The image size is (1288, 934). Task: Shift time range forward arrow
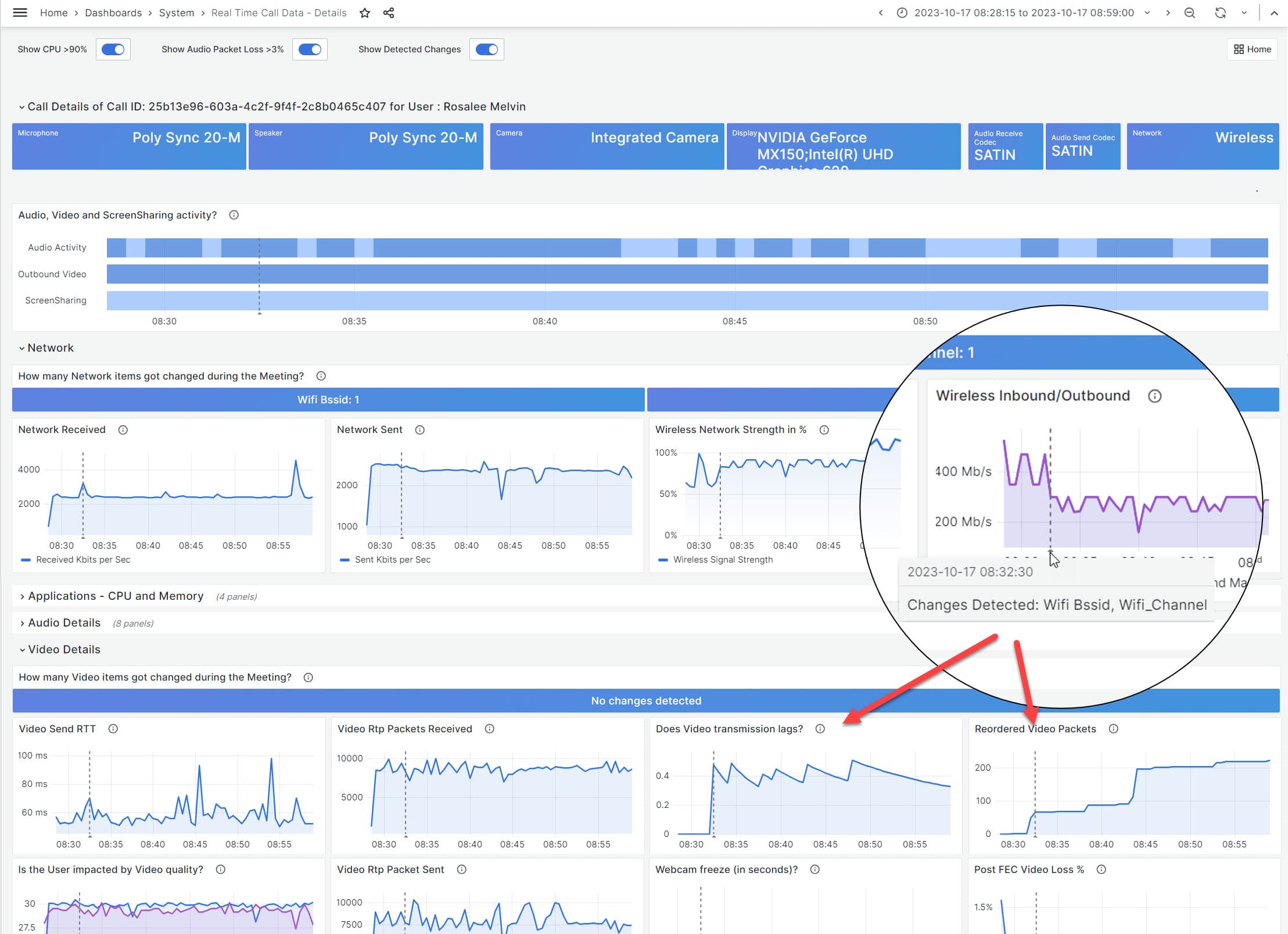click(x=1168, y=13)
